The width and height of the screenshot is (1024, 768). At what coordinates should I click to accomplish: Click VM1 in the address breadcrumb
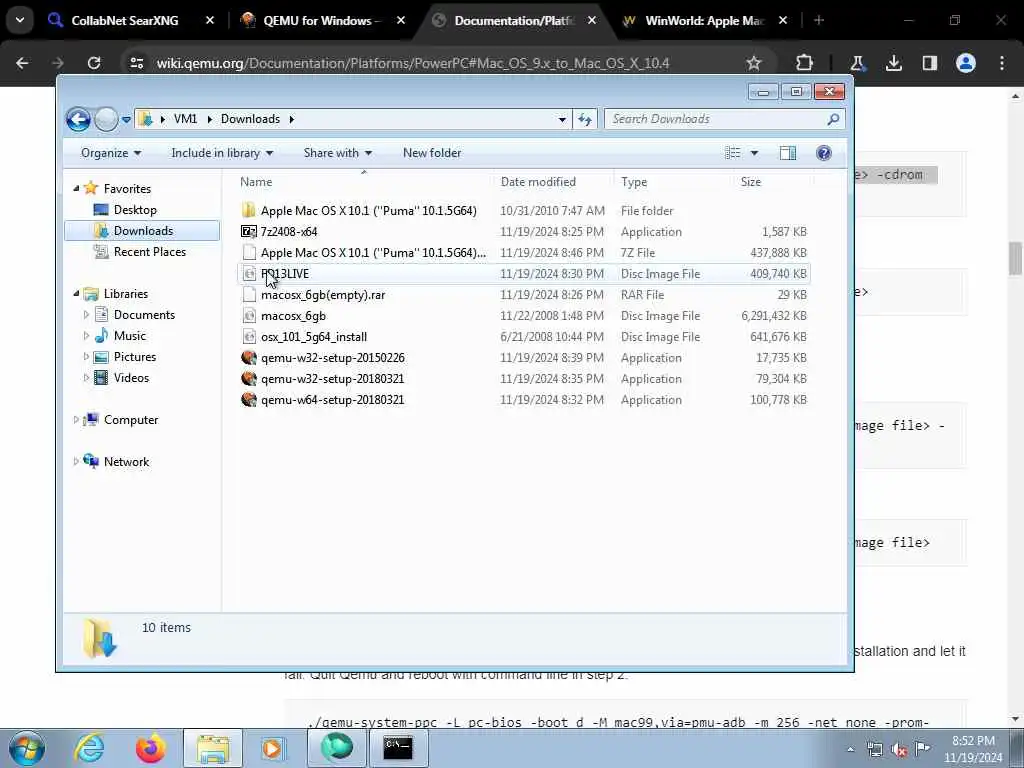(185, 119)
